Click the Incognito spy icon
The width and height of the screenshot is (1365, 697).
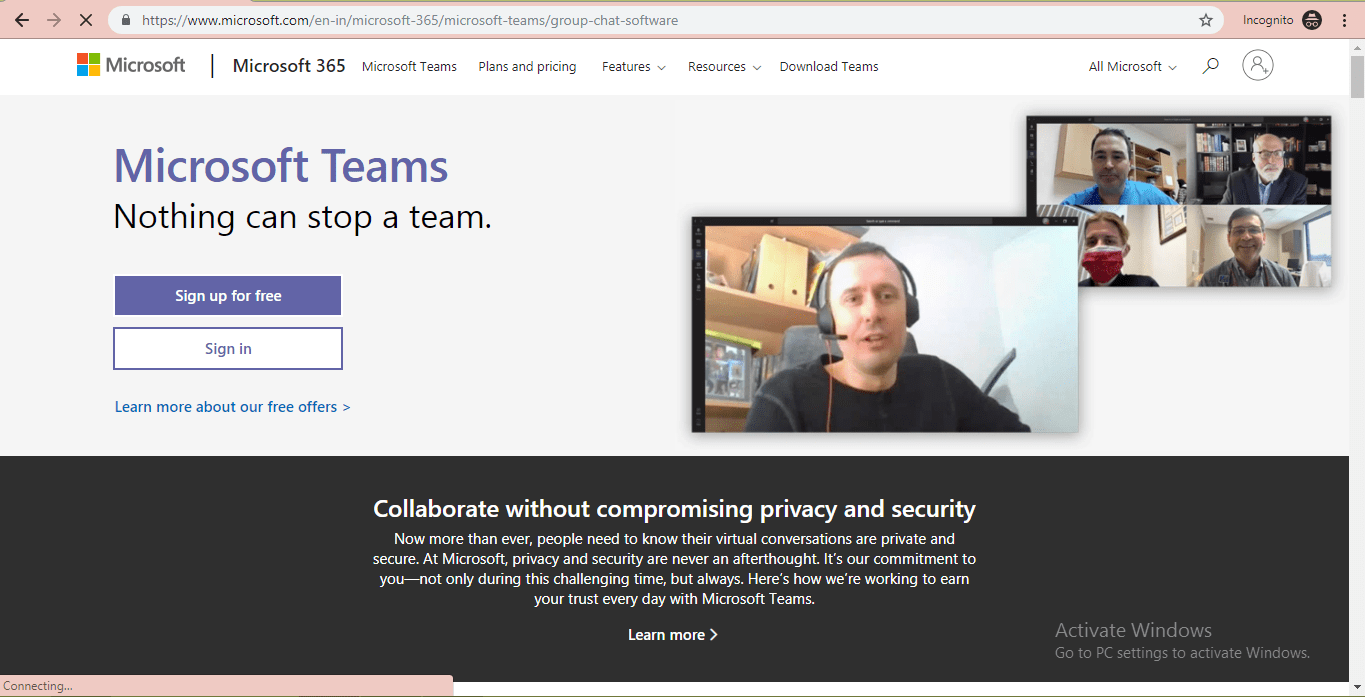pyautogui.click(x=1313, y=20)
